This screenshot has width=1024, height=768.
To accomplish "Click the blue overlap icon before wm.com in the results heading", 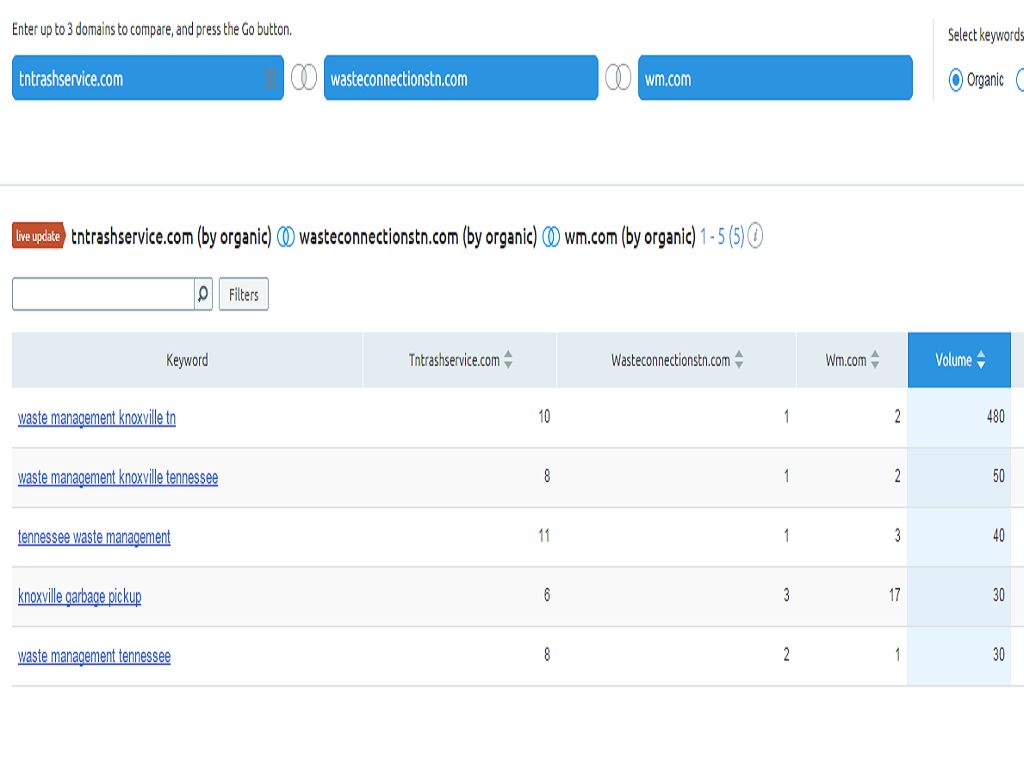I will (x=551, y=237).
